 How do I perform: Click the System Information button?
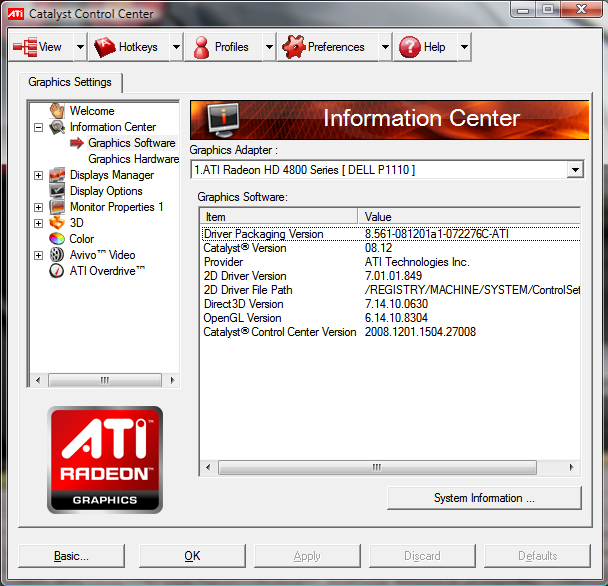point(484,498)
